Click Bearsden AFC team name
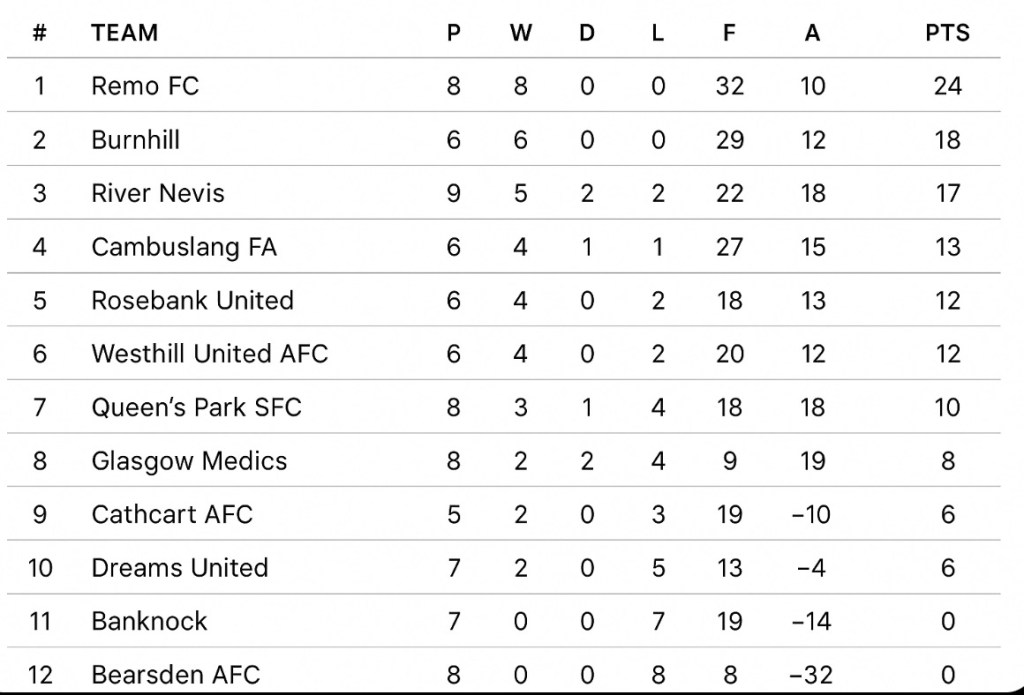 point(176,675)
